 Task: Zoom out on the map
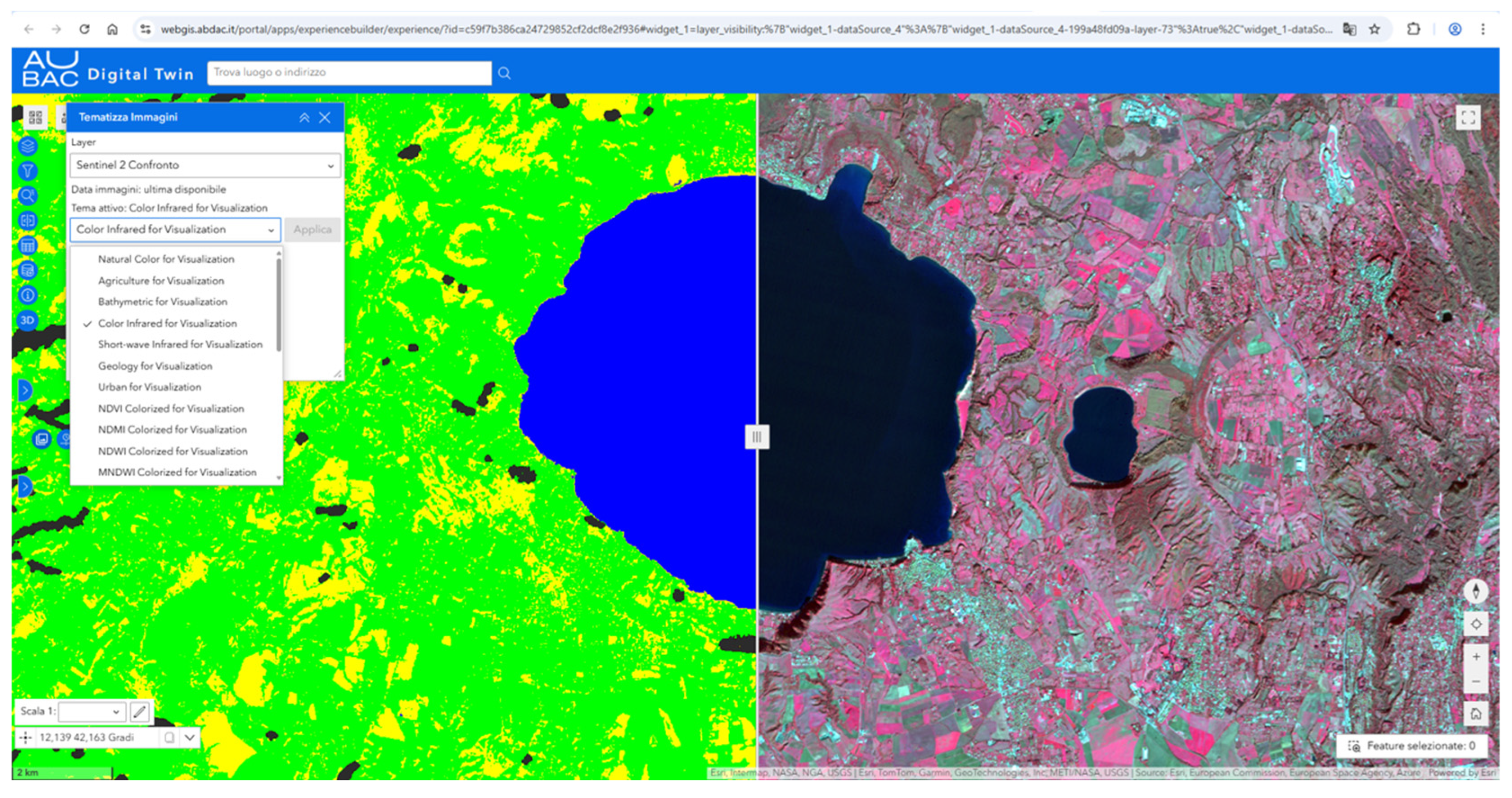tap(1476, 681)
